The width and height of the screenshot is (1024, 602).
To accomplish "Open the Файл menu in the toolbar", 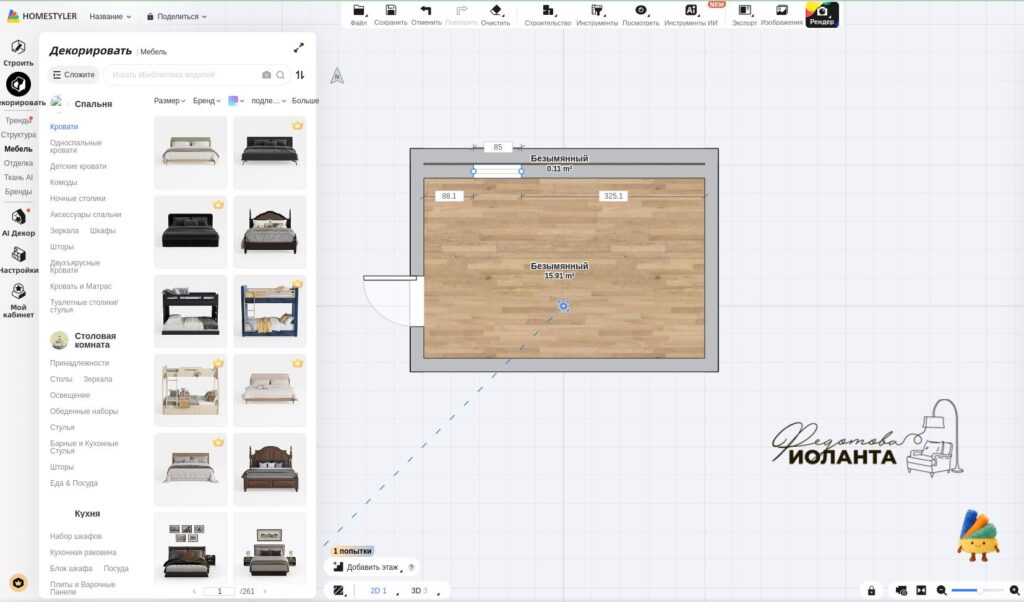I will [359, 14].
